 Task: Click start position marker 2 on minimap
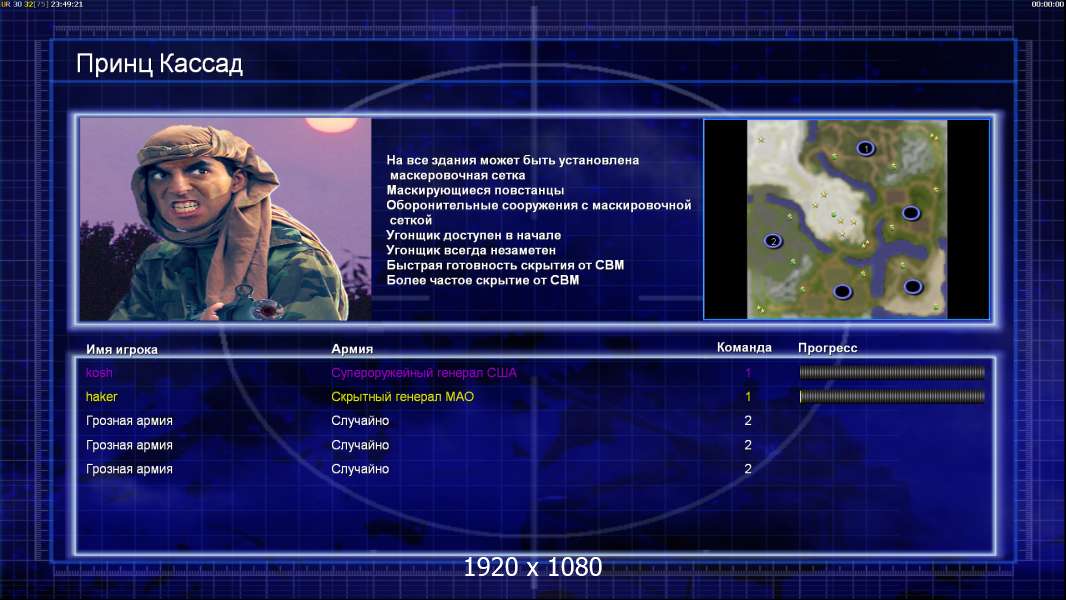(x=772, y=241)
